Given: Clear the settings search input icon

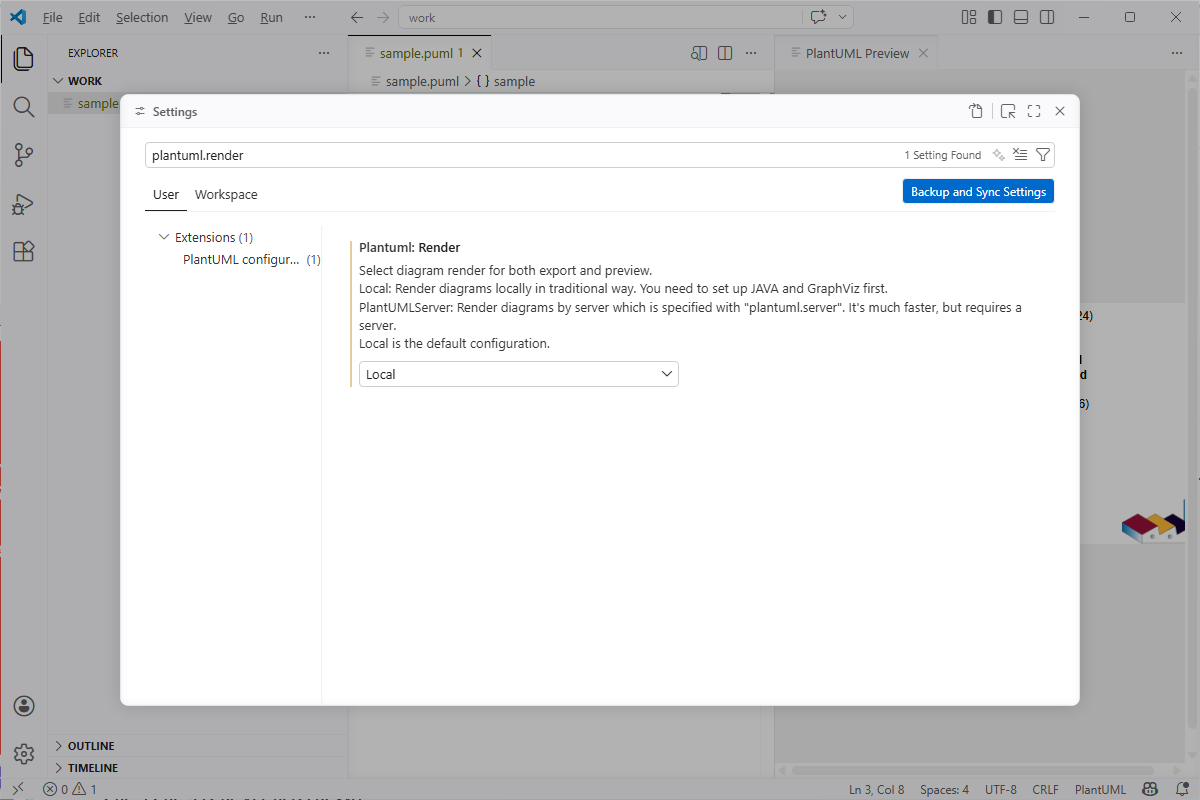Looking at the screenshot, I should [1020, 155].
